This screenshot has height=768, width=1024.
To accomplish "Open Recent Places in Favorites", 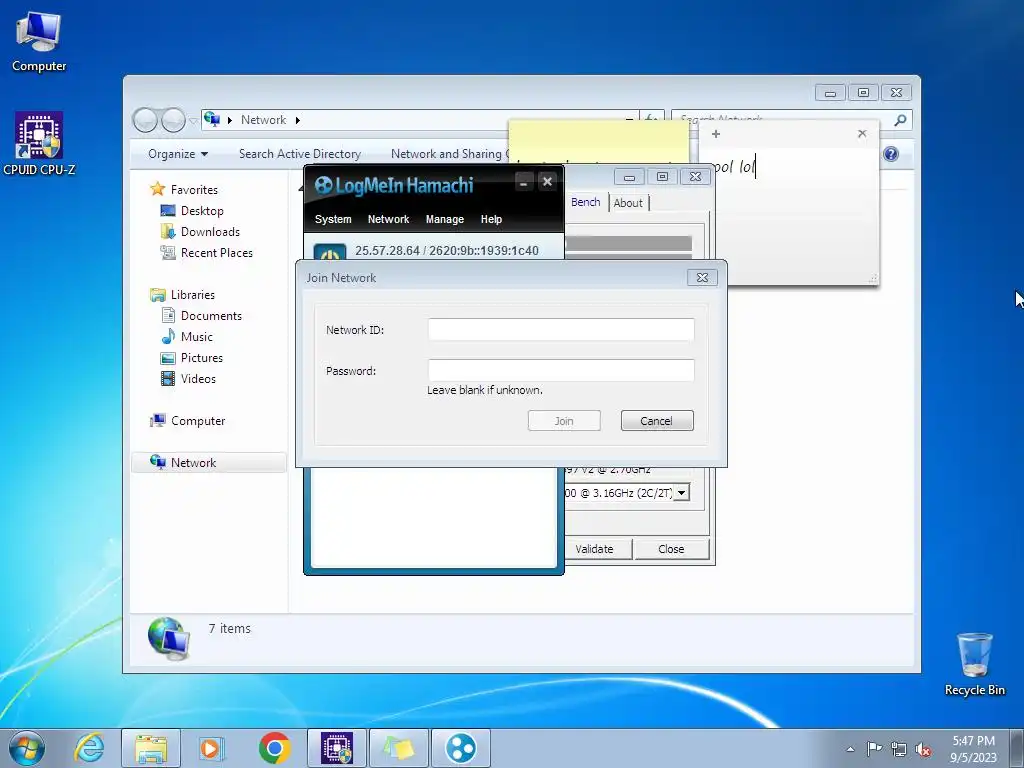I will (216, 253).
